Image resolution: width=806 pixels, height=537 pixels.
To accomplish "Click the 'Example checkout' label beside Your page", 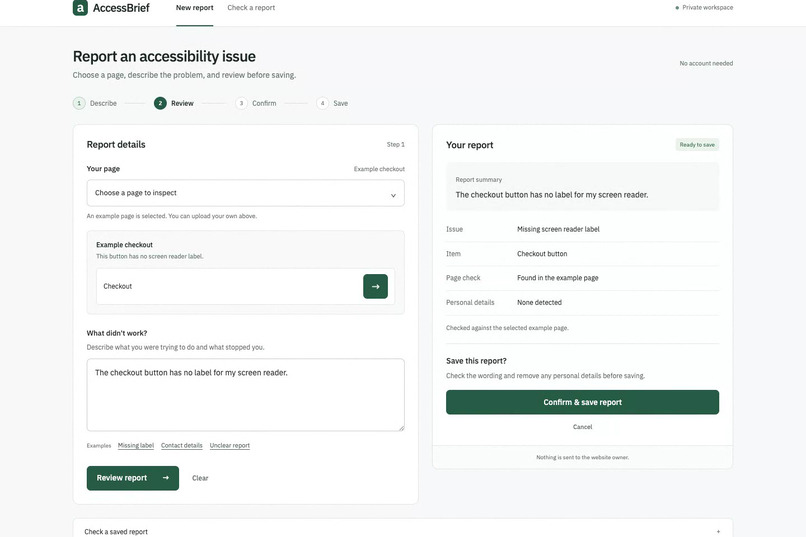I will 379,169.
